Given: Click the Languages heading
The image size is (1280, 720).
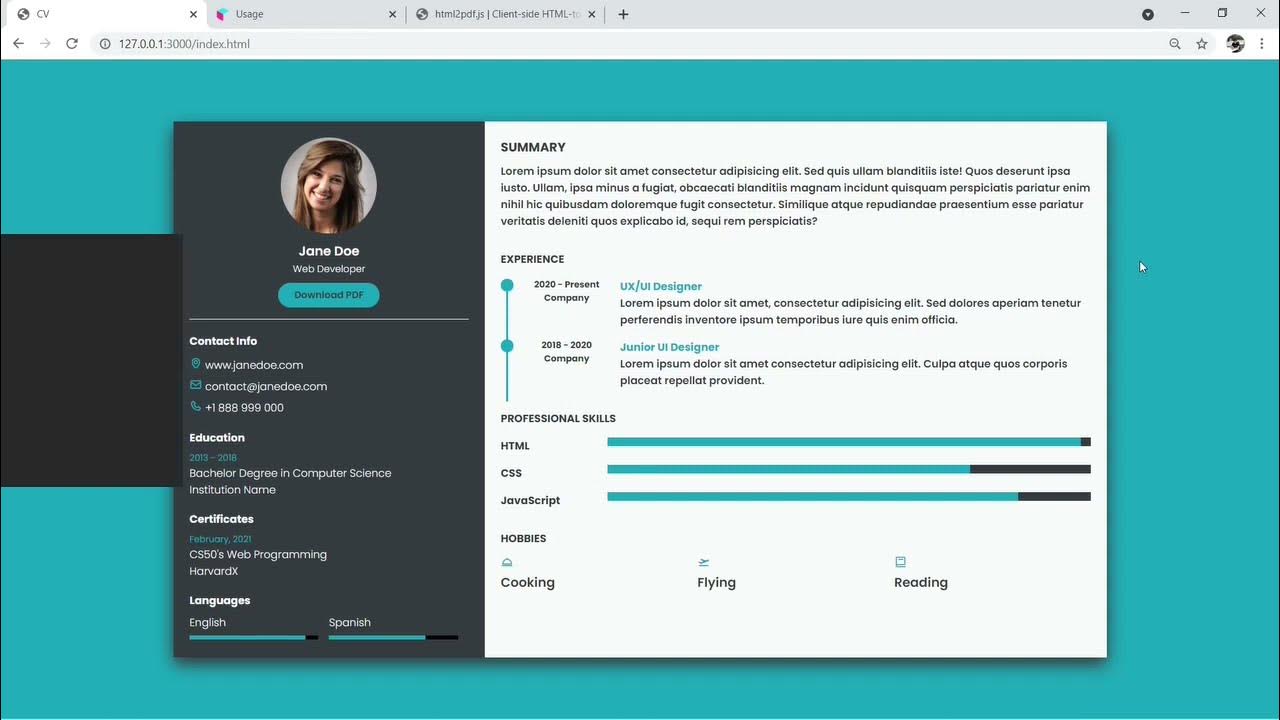Looking at the screenshot, I should (x=219, y=601).
